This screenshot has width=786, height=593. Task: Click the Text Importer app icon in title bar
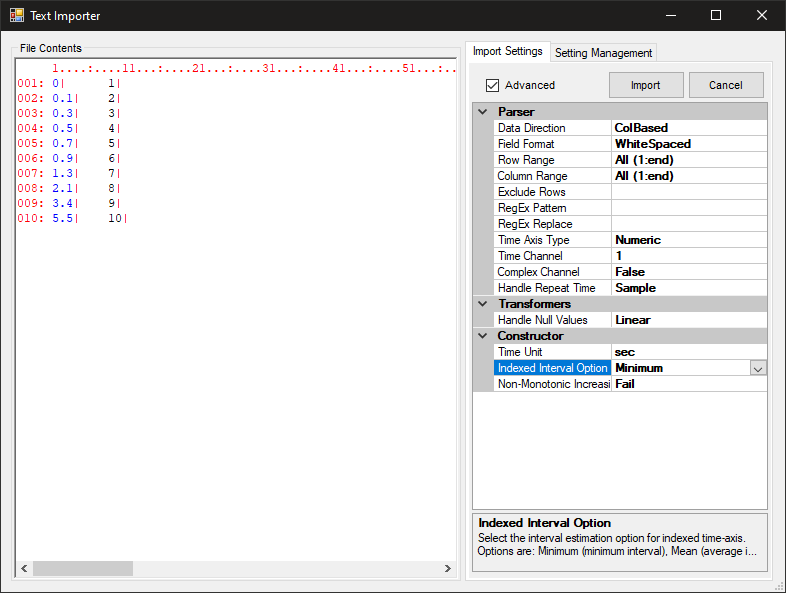click(x=17, y=15)
